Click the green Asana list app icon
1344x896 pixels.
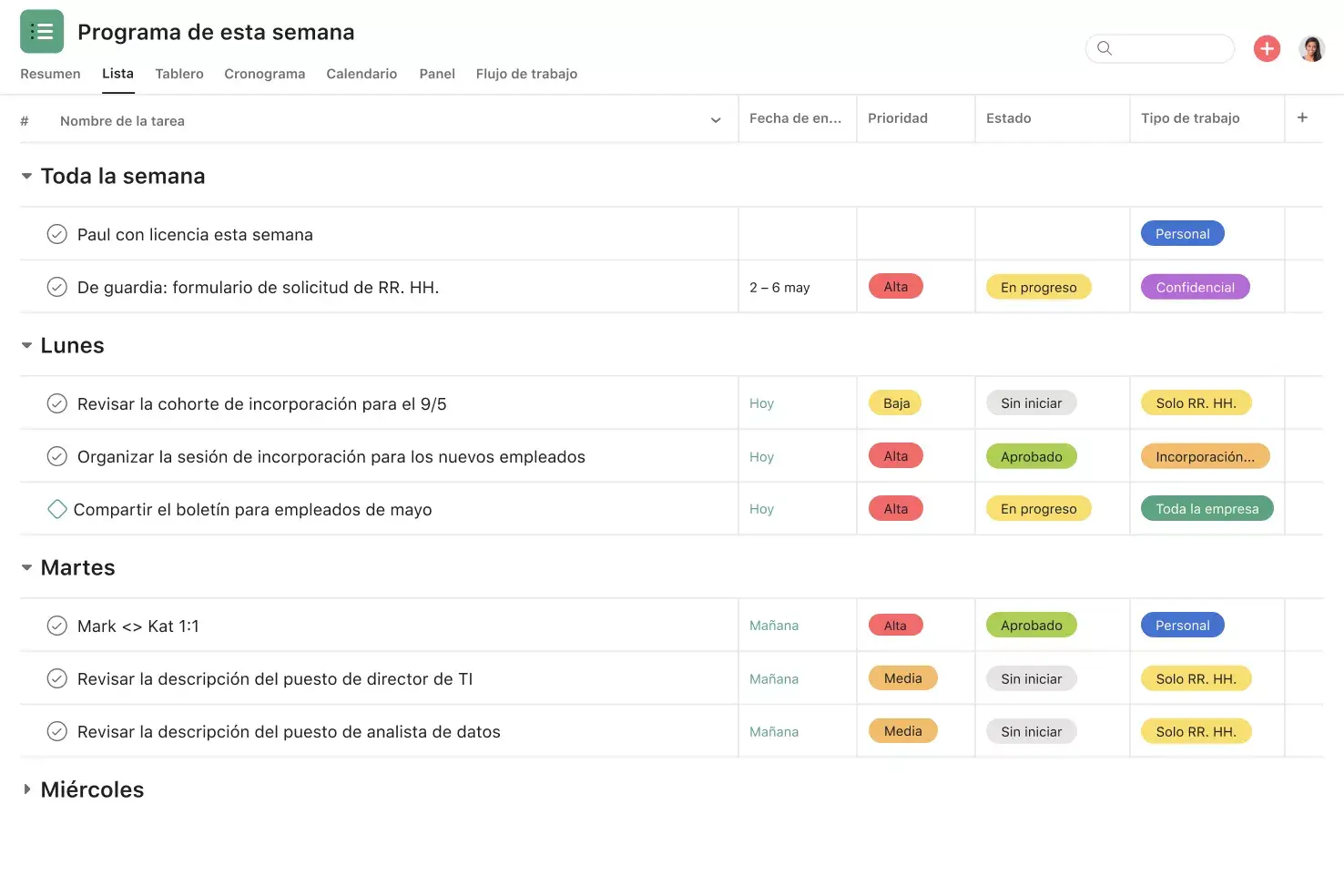tap(42, 30)
